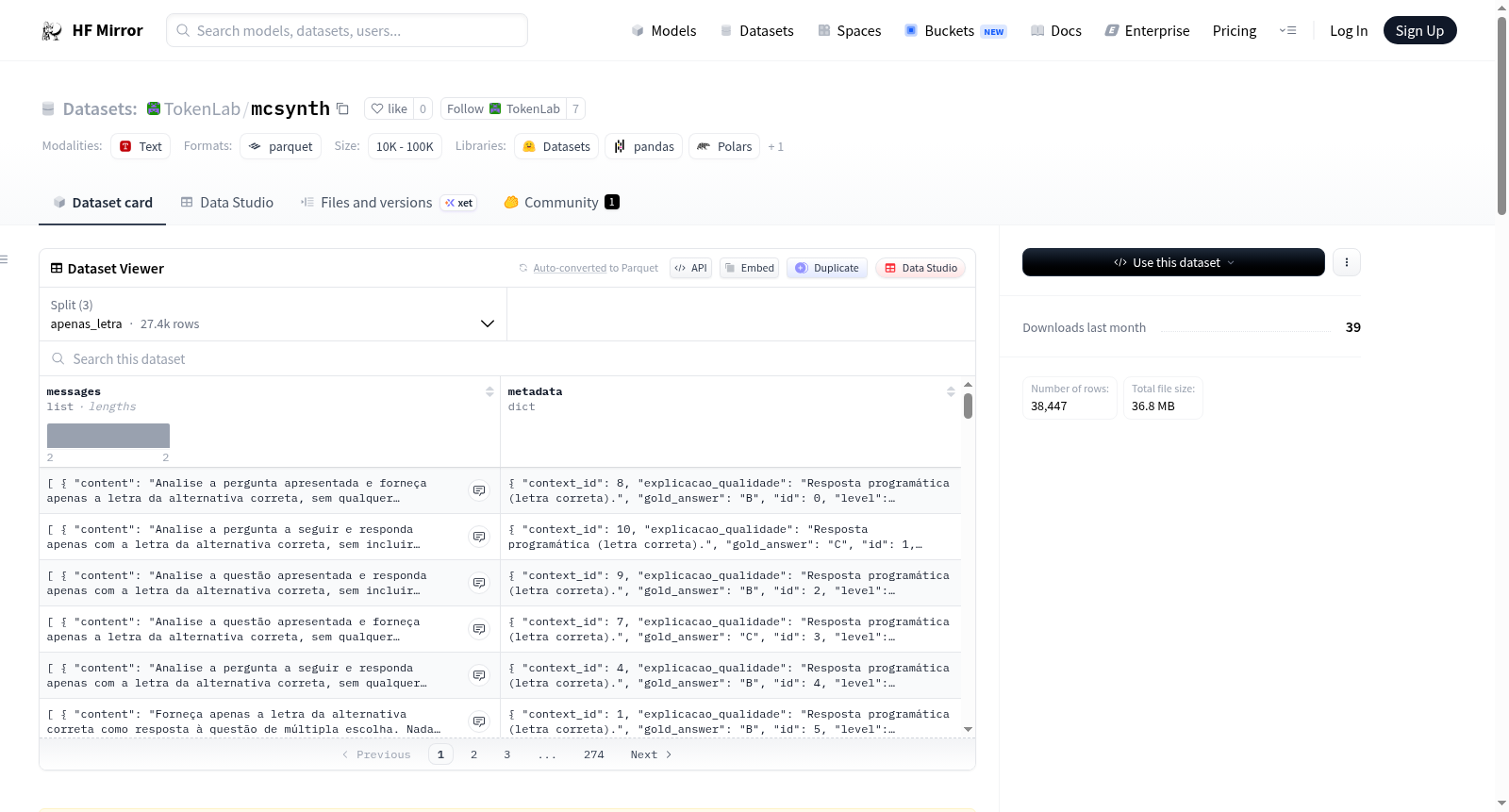Open the Use this dataset dropdown
The image size is (1509, 812).
[x=1173, y=262]
